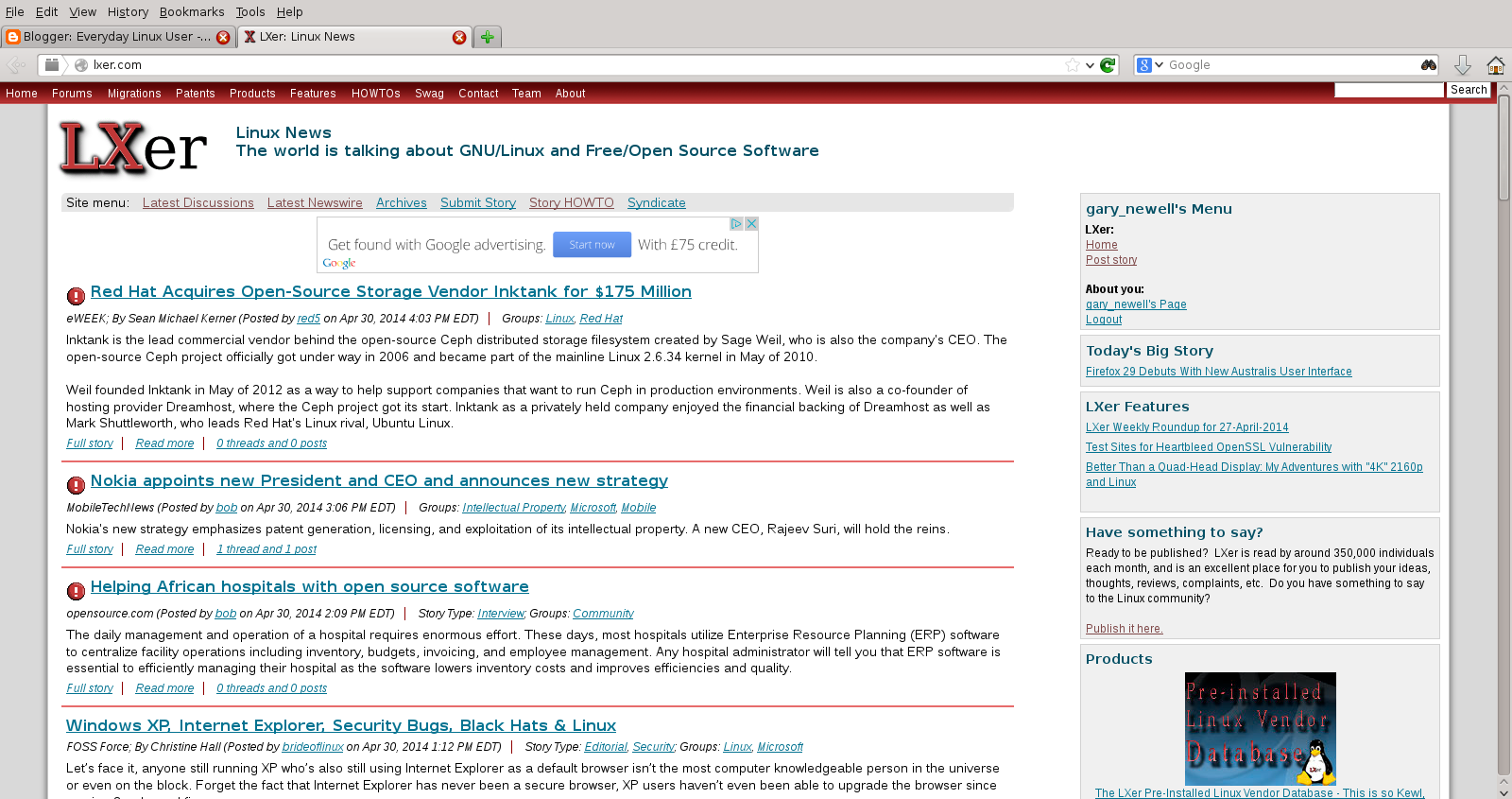The image size is (1512, 799).
Task: Click the globe site identity icon
Action: click(81, 65)
